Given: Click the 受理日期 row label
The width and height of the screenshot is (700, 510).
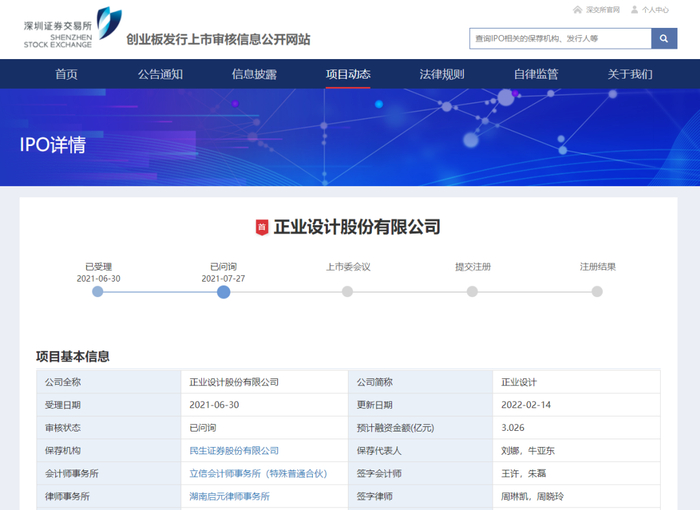Looking at the screenshot, I should coord(62,405).
